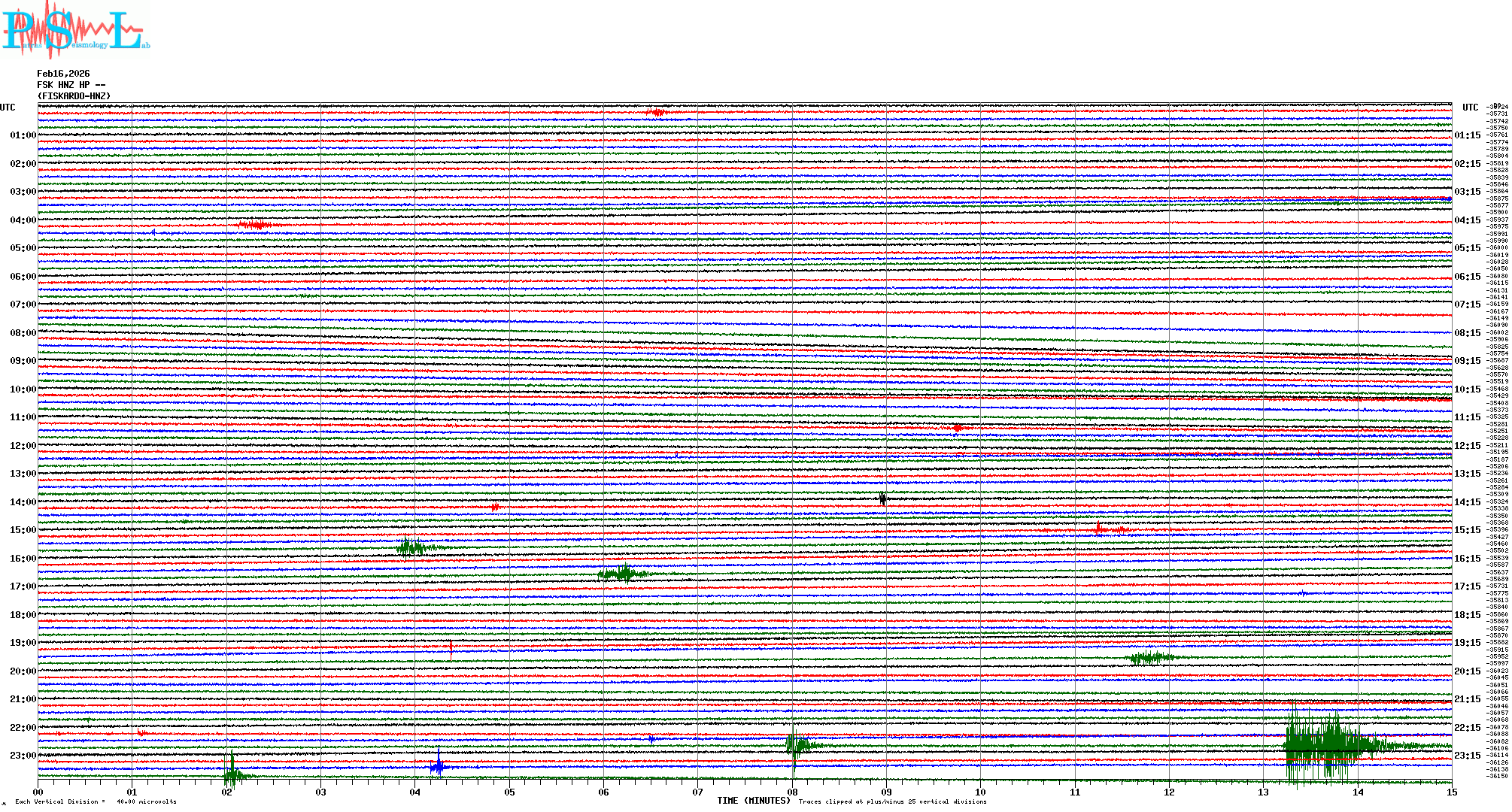
Task: Click the TIME (MINUTES) axis title
Action: (x=754, y=801)
